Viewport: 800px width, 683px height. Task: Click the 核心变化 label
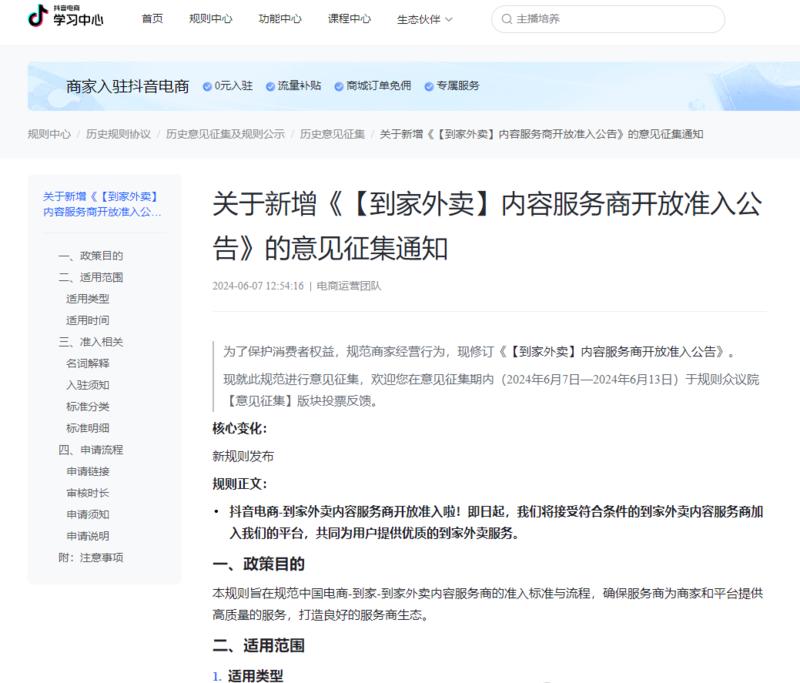240,428
